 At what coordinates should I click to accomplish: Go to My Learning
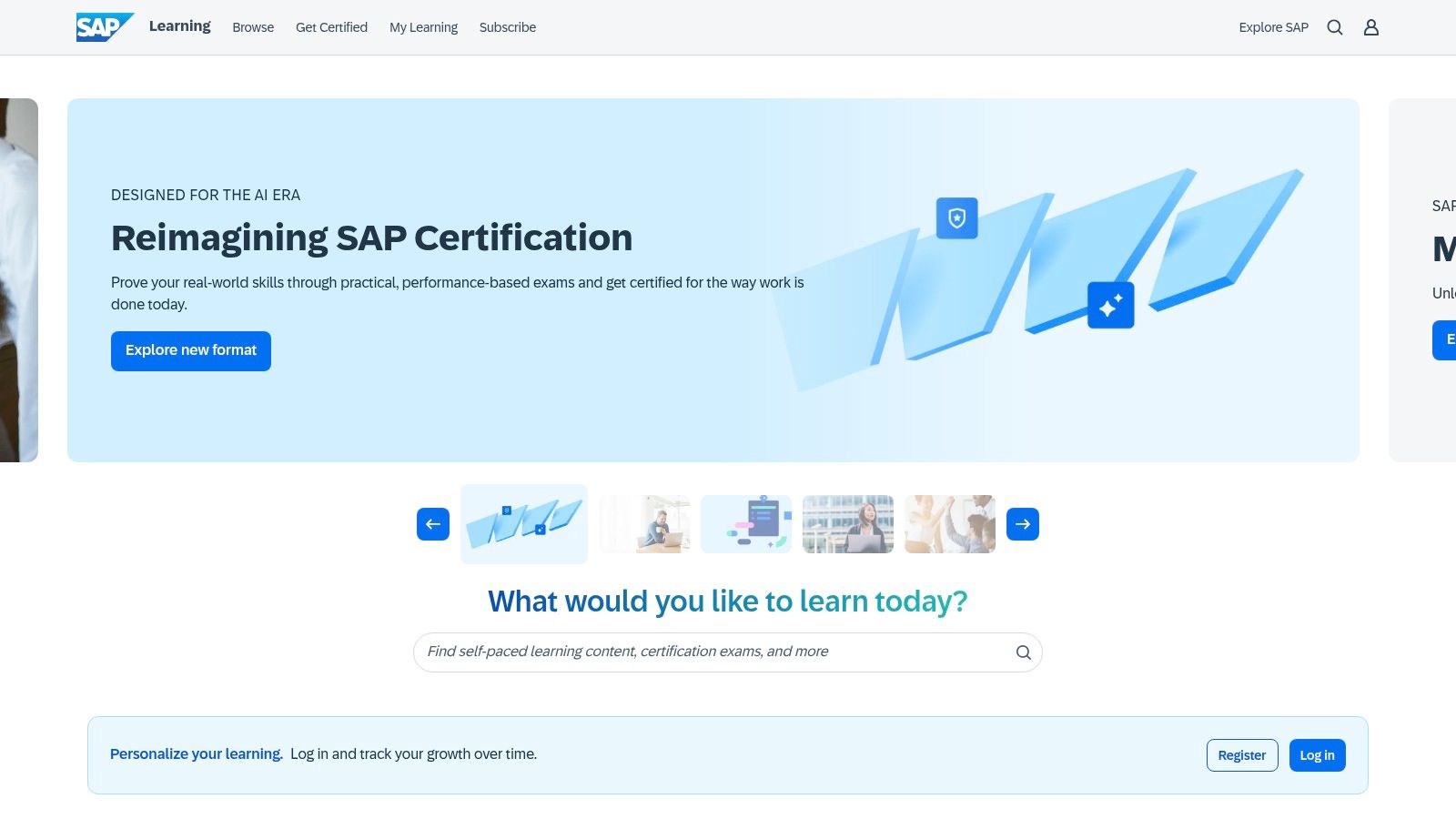click(423, 27)
